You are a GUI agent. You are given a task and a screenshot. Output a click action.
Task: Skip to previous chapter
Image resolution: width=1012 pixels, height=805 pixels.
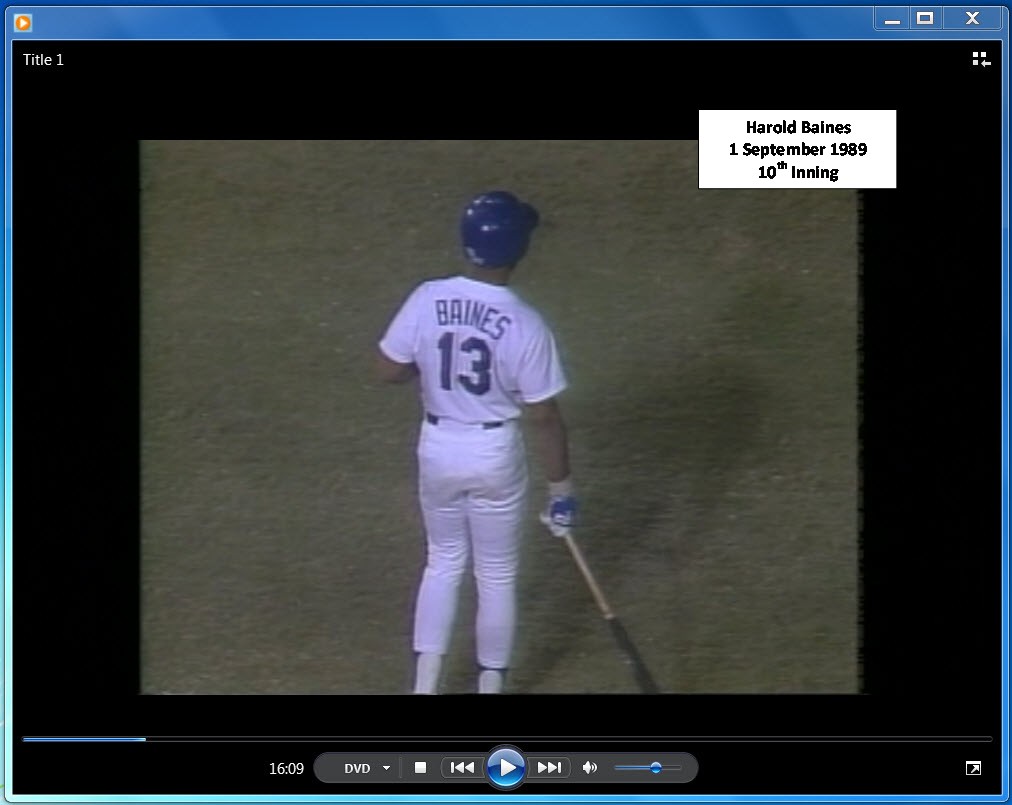click(462, 768)
